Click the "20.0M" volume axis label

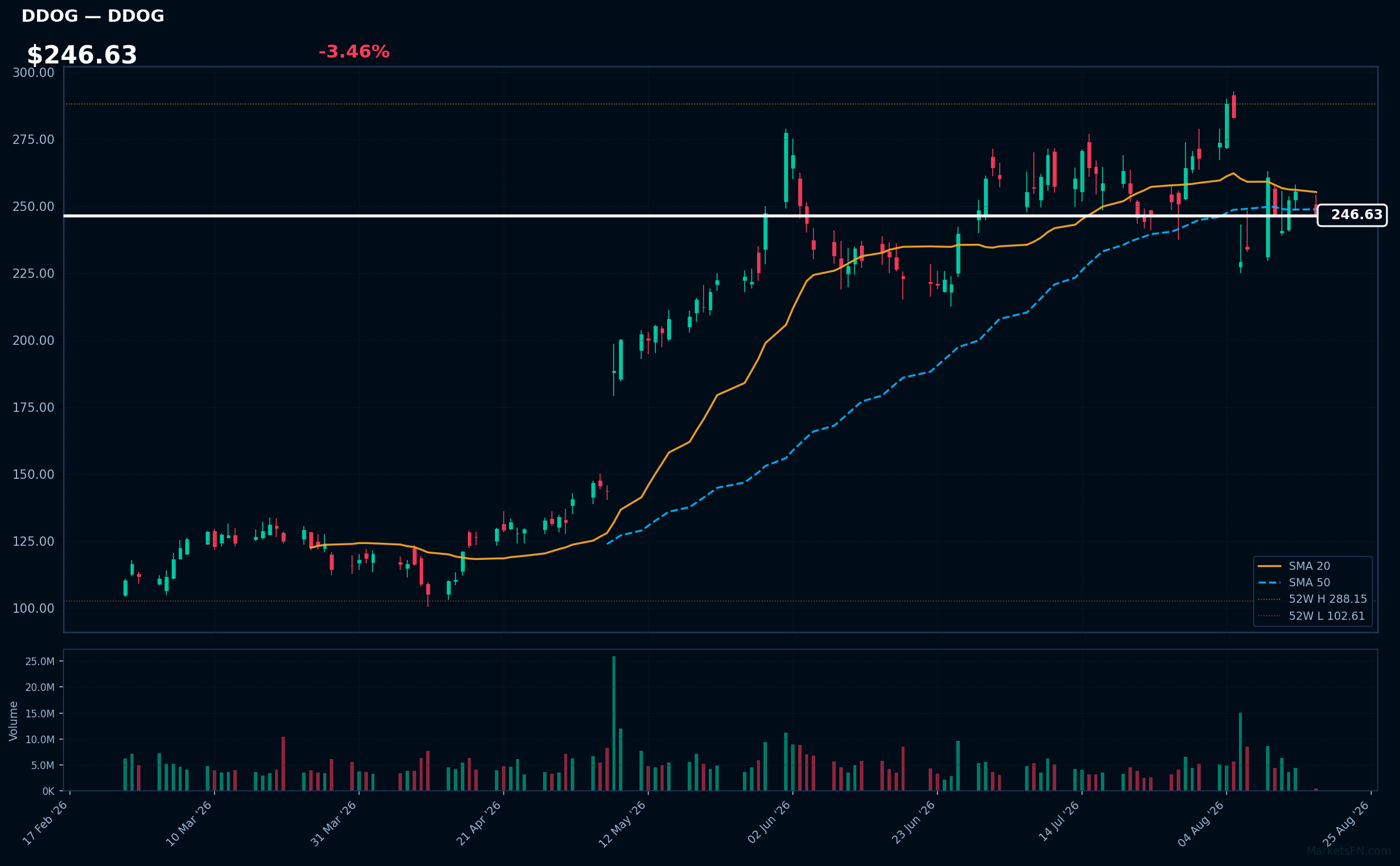coord(40,687)
